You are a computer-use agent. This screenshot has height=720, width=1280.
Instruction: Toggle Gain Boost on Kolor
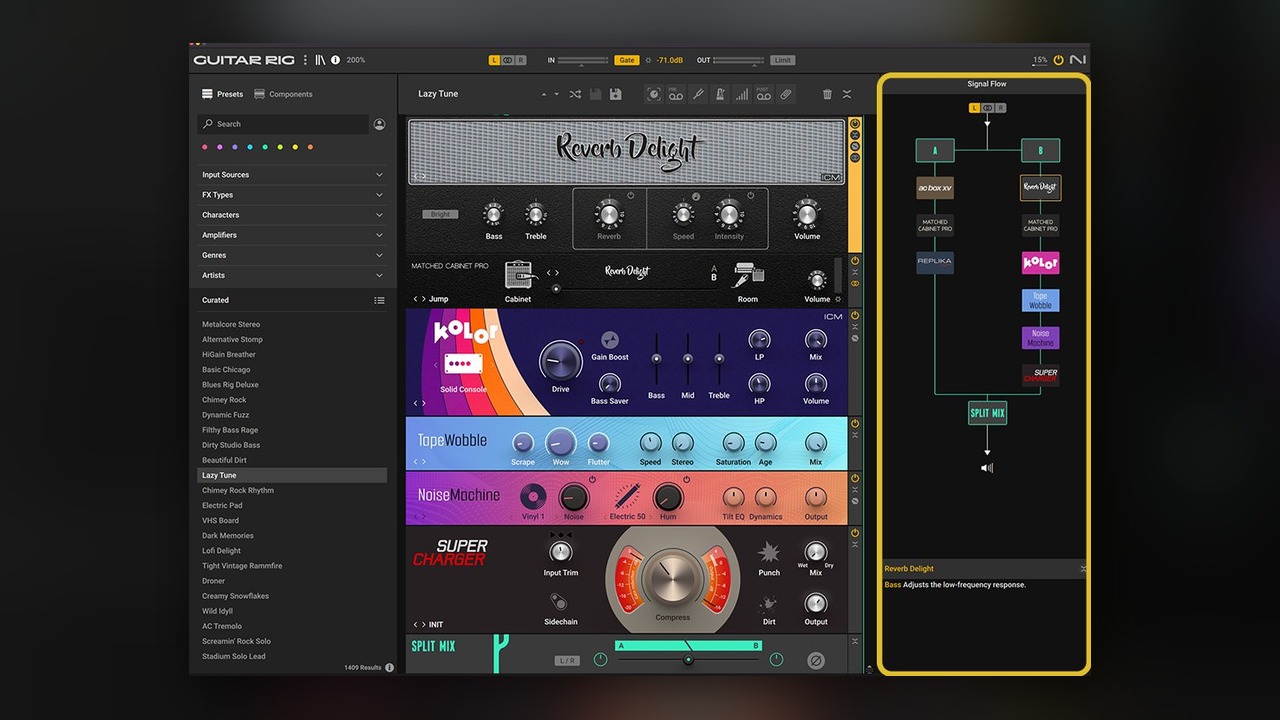pos(609,341)
